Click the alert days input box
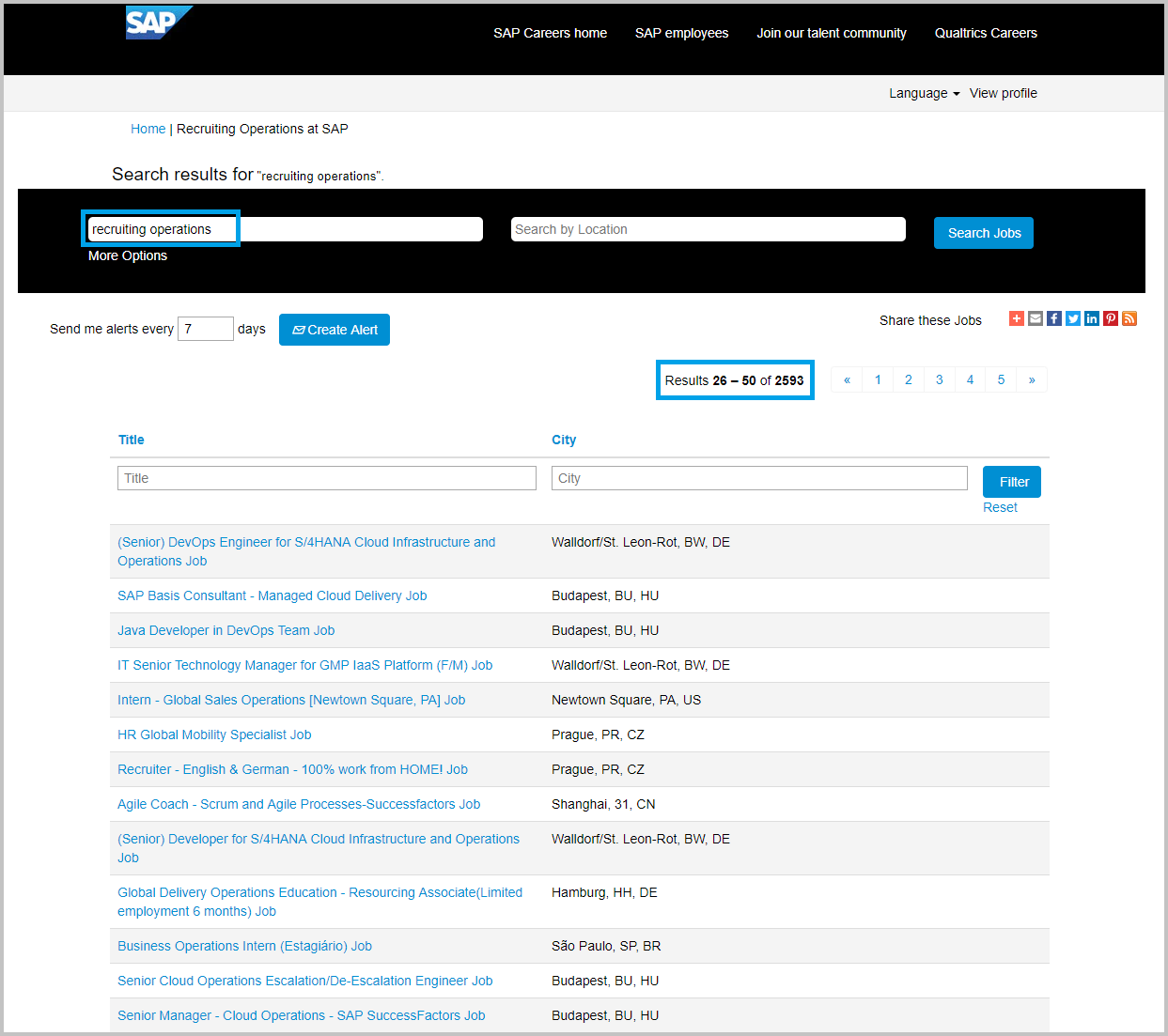 [x=206, y=329]
